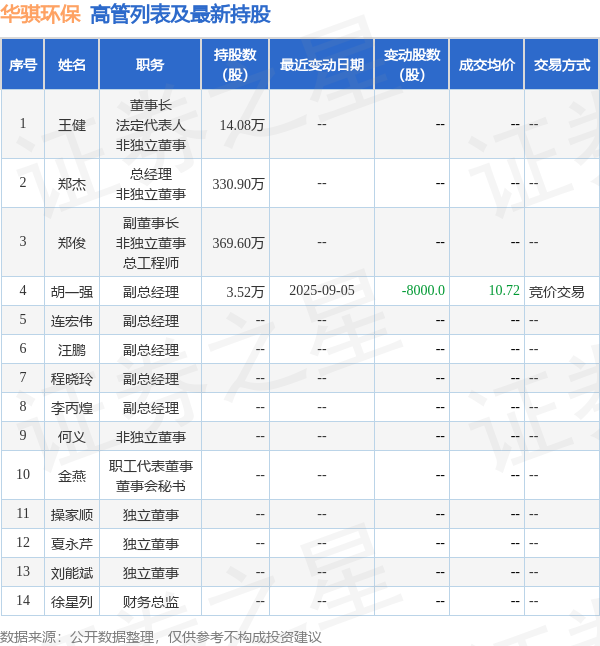Click the 财务总监 position cell

(x=151, y=602)
